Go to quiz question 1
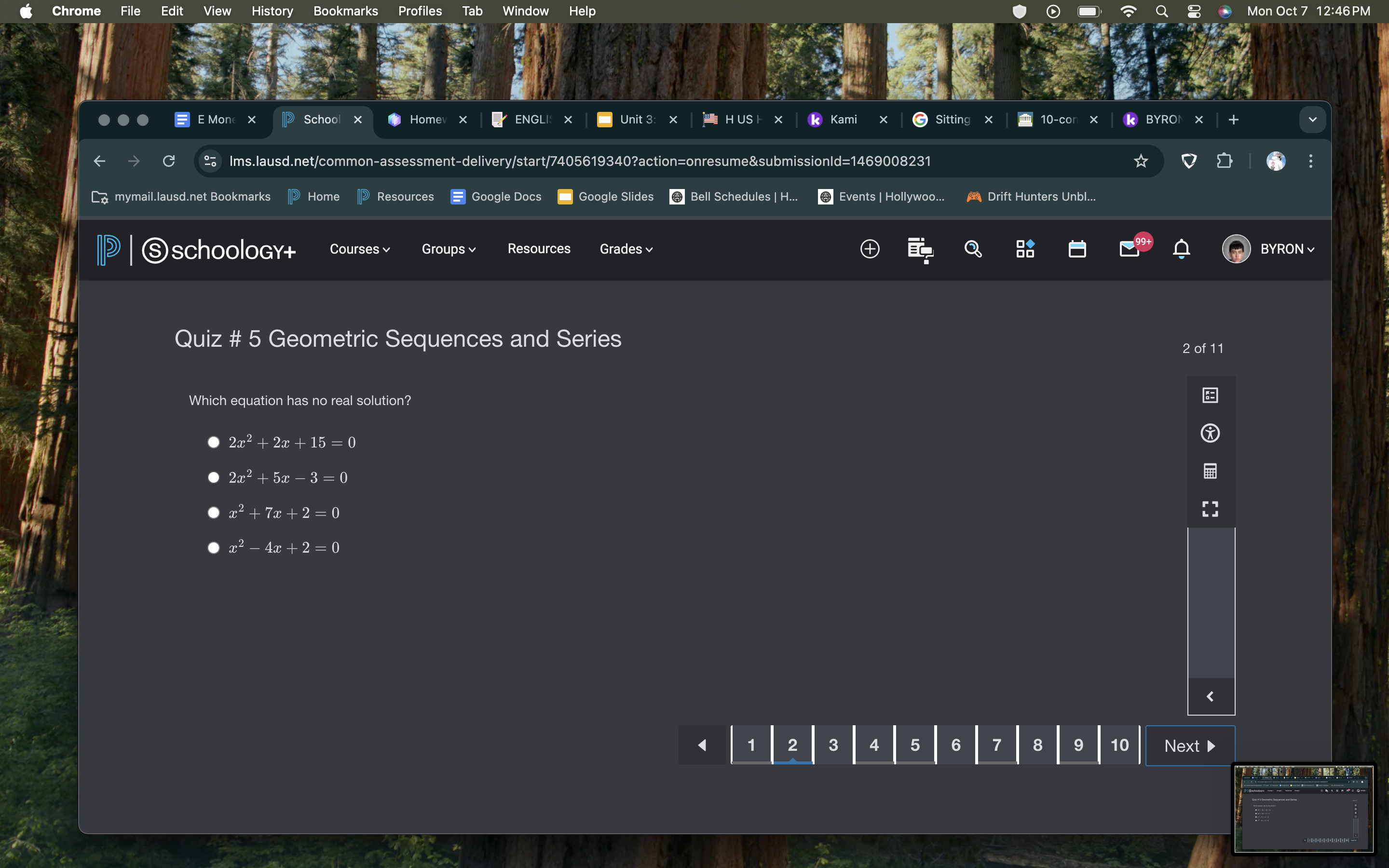Screen dimensions: 1389x868 pyautogui.click(x=751, y=745)
